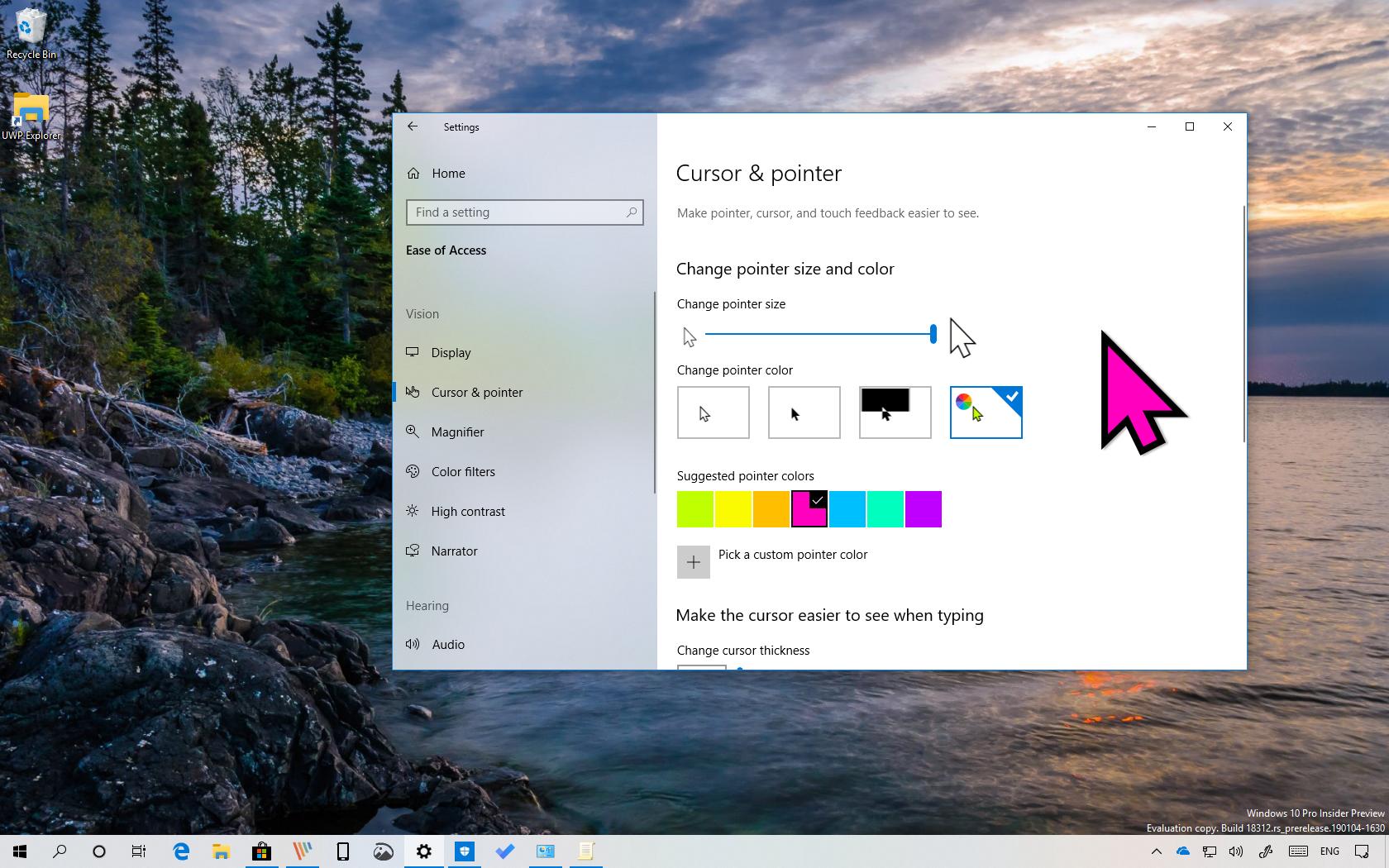Navigate back using the arrow button

coord(413,126)
